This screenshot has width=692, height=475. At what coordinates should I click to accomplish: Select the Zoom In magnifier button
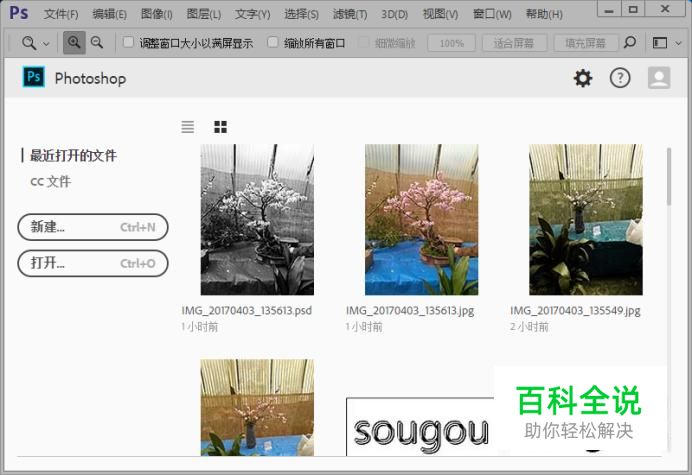[x=74, y=43]
